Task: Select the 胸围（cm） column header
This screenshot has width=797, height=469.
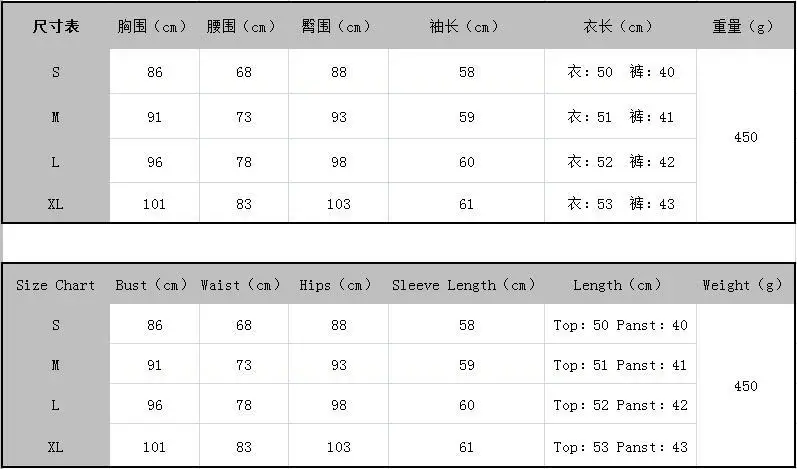Action: 154,26
